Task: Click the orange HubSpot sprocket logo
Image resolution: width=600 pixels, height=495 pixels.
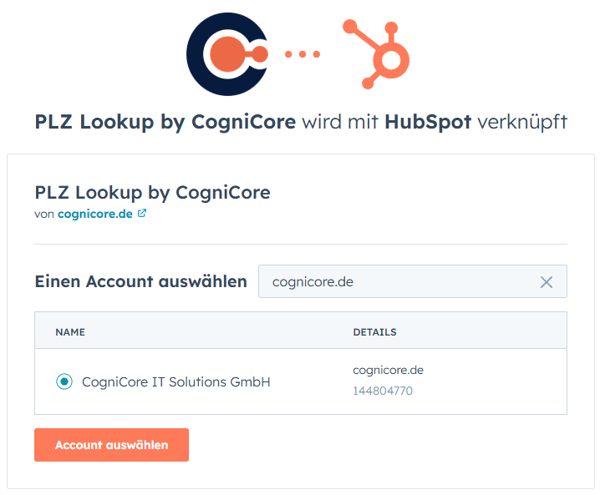Action: tap(375, 53)
